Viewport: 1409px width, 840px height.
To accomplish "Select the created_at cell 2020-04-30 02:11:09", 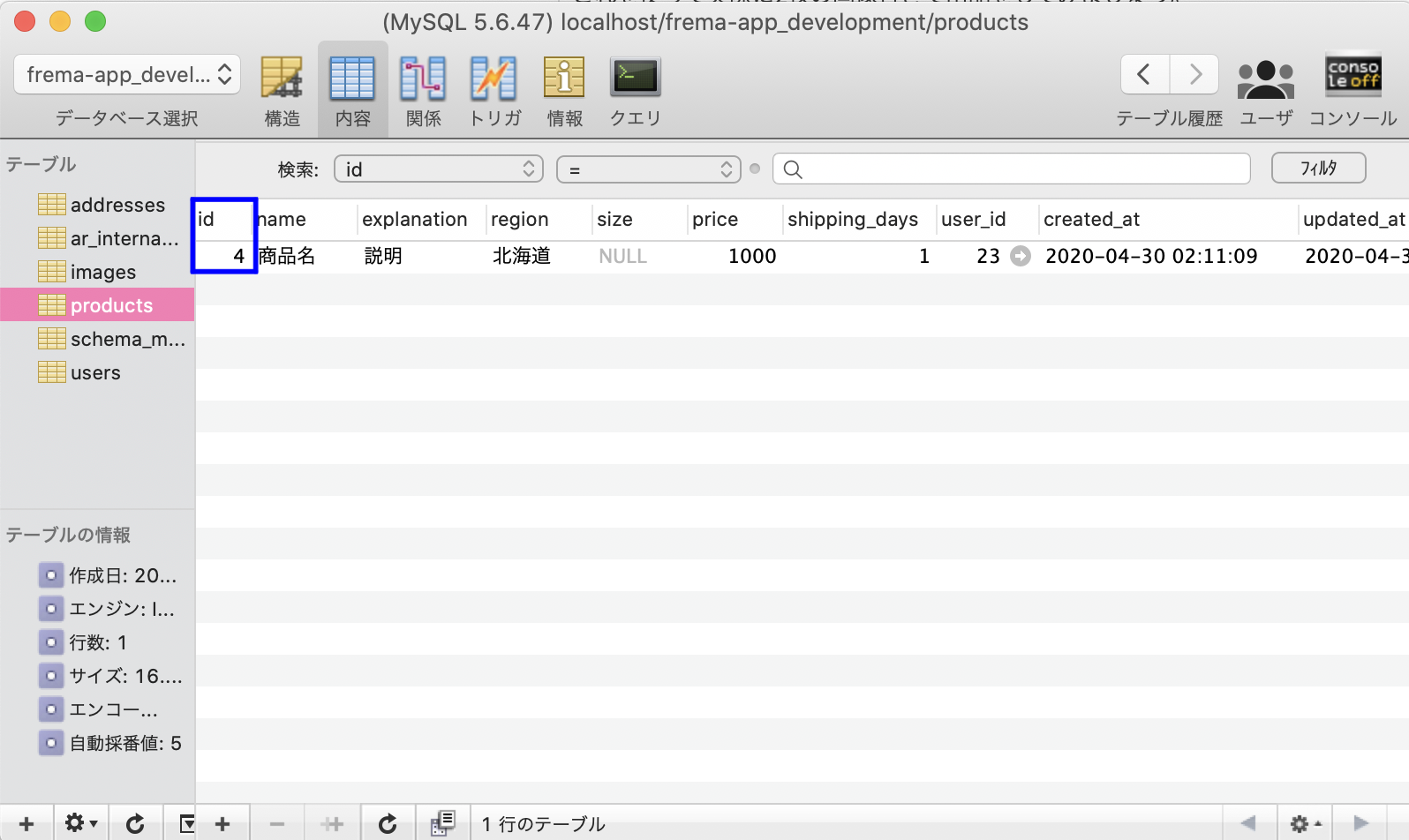I will pyautogui.click(x=1168, y=256).
